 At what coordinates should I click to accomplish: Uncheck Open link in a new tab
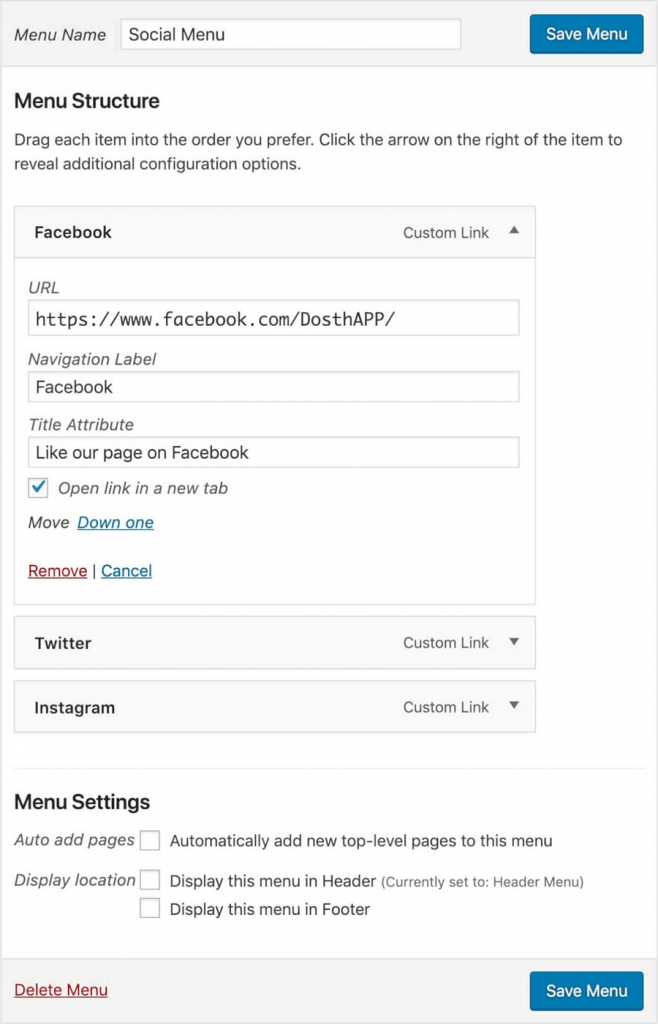point(38,488)
